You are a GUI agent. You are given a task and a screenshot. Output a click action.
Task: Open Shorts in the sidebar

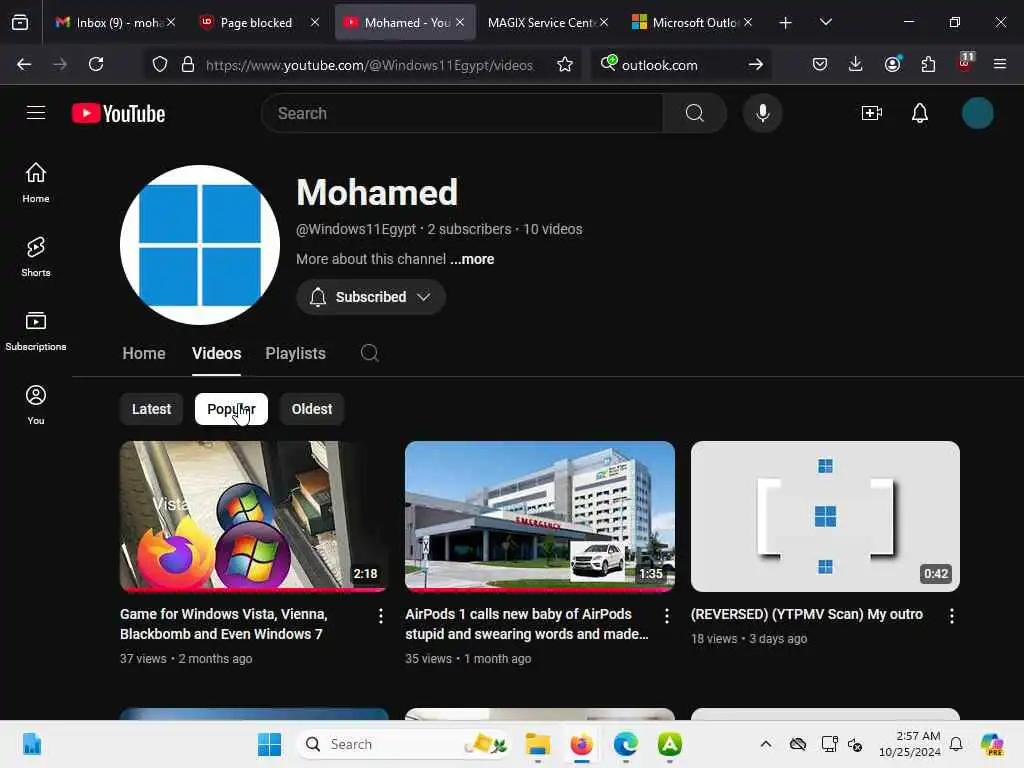click(x=36, y=257)
